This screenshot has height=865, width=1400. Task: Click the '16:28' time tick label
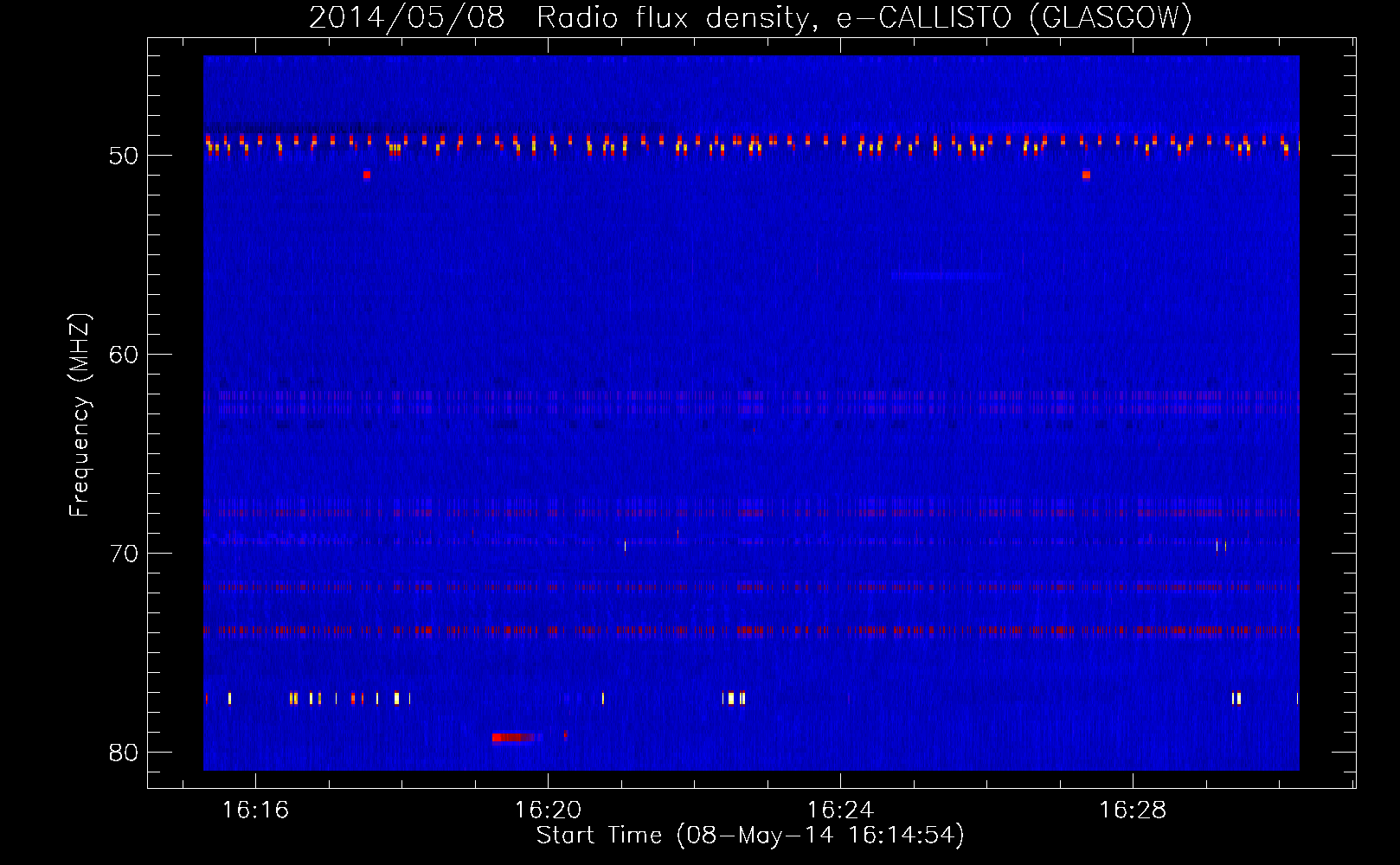click(x=1133, y=811)
